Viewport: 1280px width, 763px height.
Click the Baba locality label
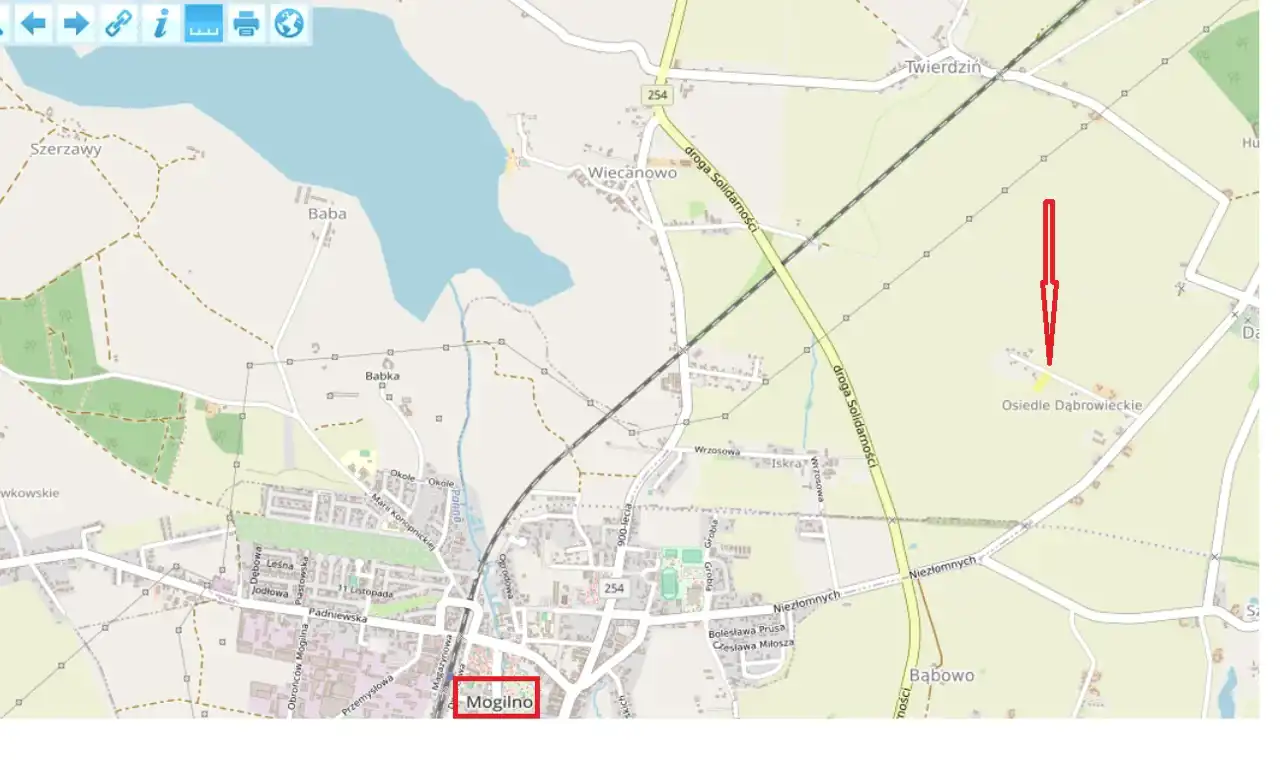[328, 213]
